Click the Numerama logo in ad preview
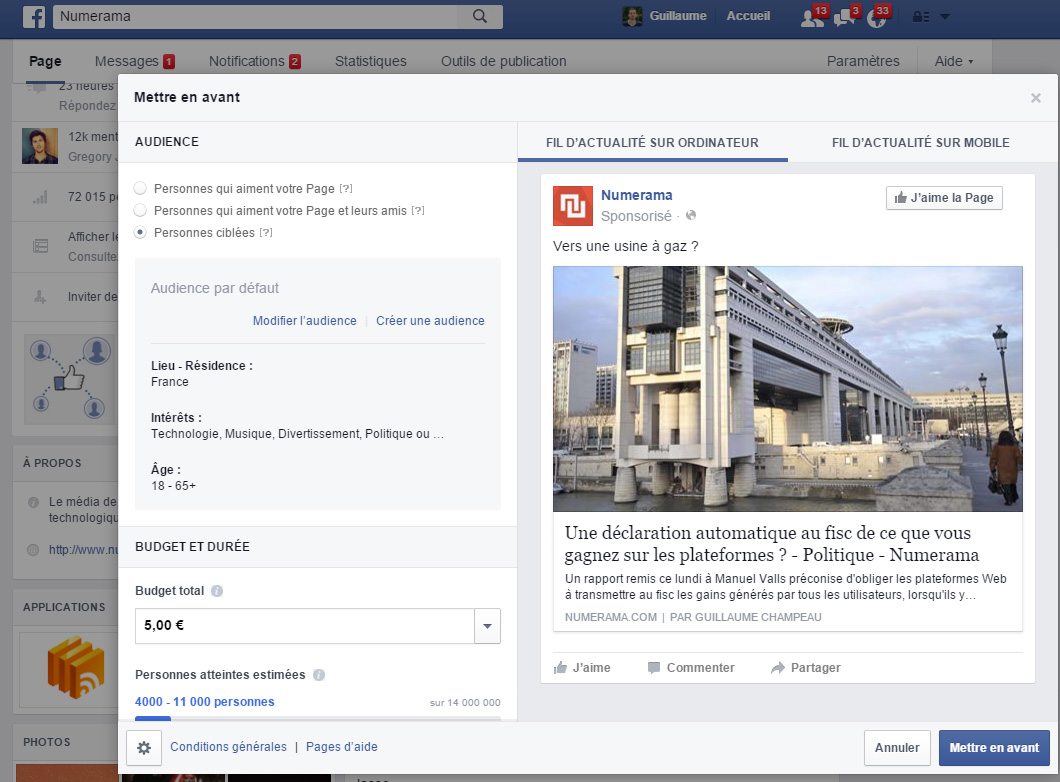This screenshot has height=782, width=1060. tap(573, 205)
